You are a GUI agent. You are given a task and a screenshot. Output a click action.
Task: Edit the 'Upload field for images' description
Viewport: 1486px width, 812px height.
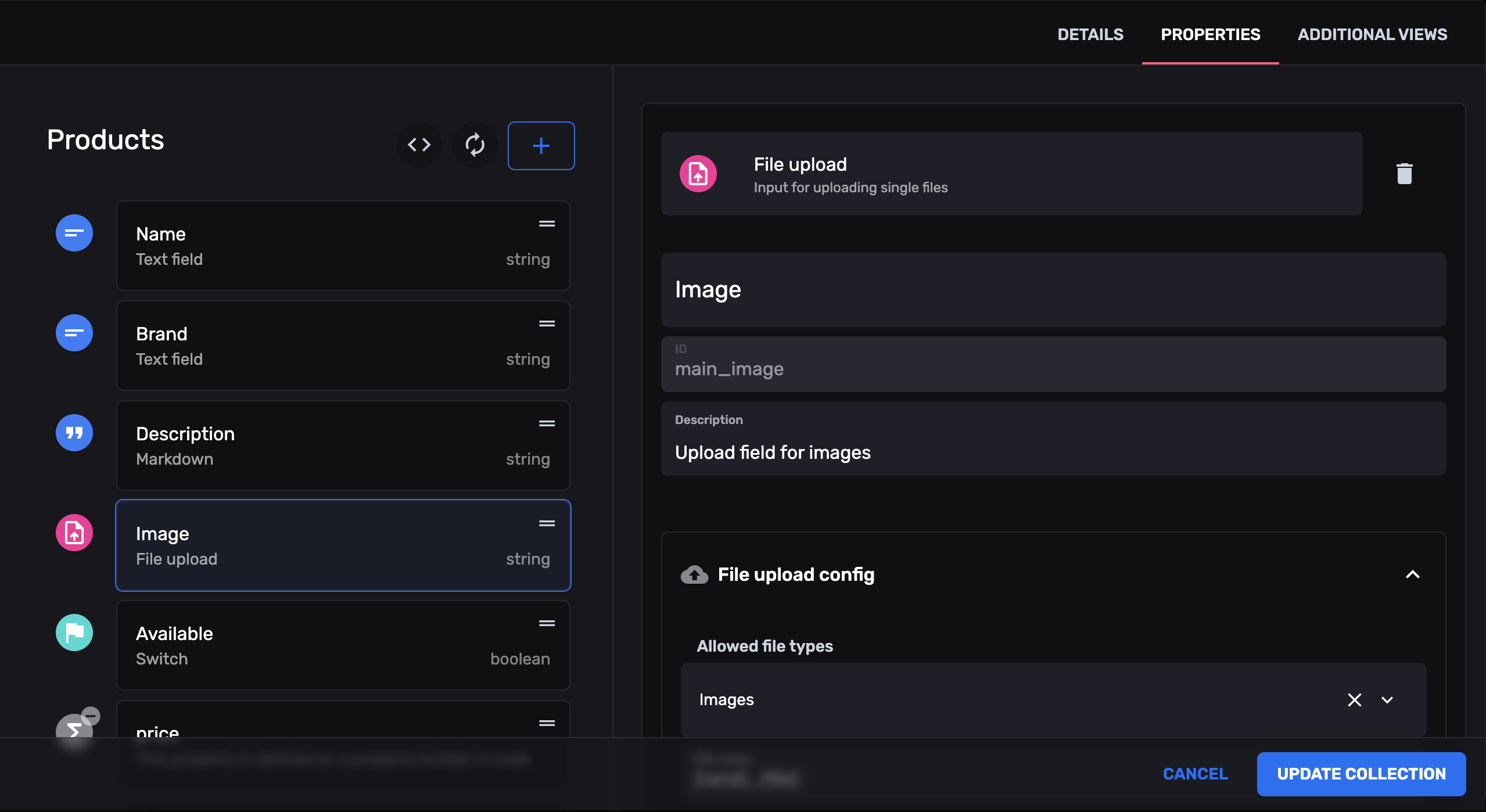click(1054, 452)
